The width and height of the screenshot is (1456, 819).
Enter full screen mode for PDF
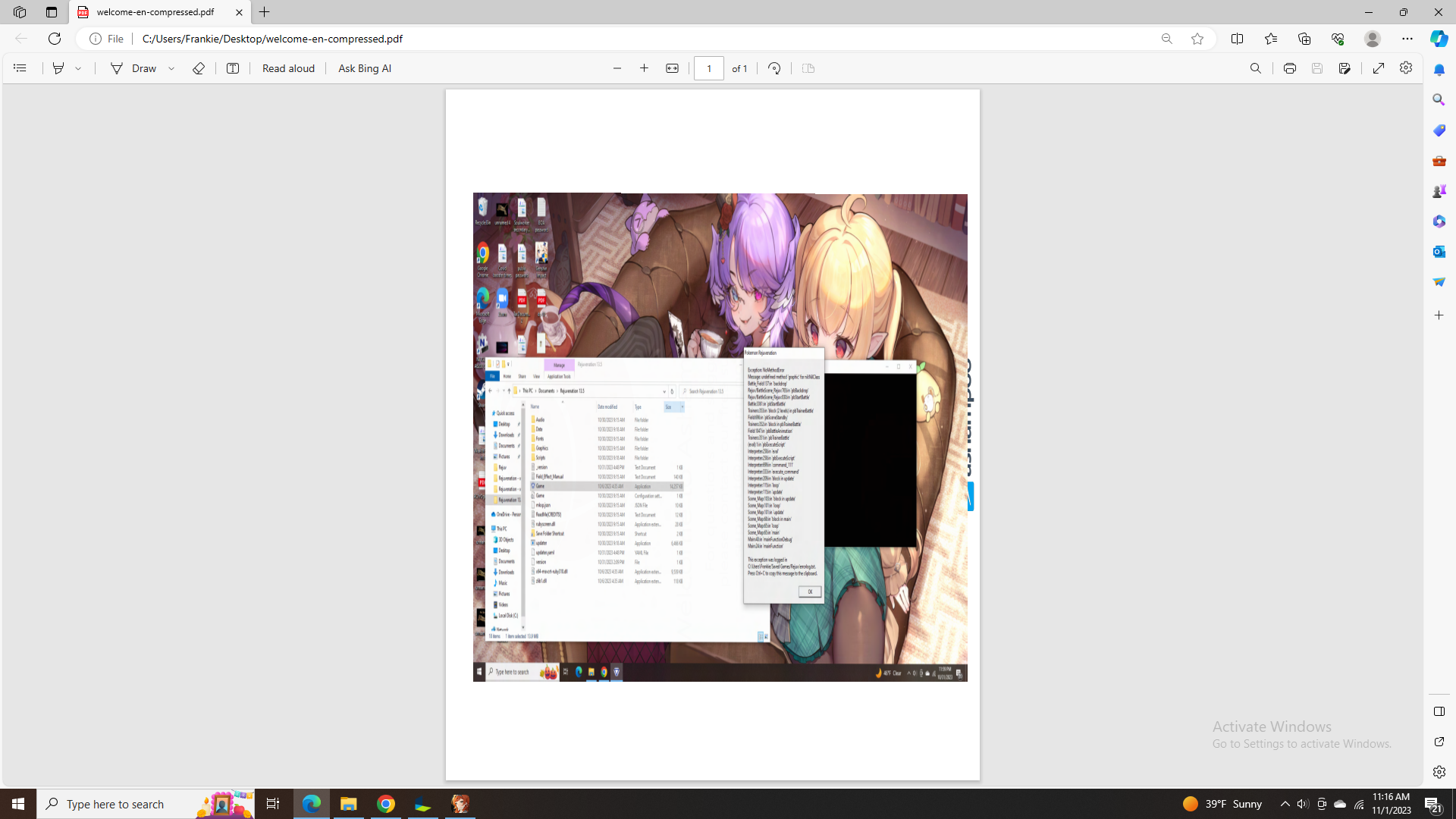click(1379, 68)
